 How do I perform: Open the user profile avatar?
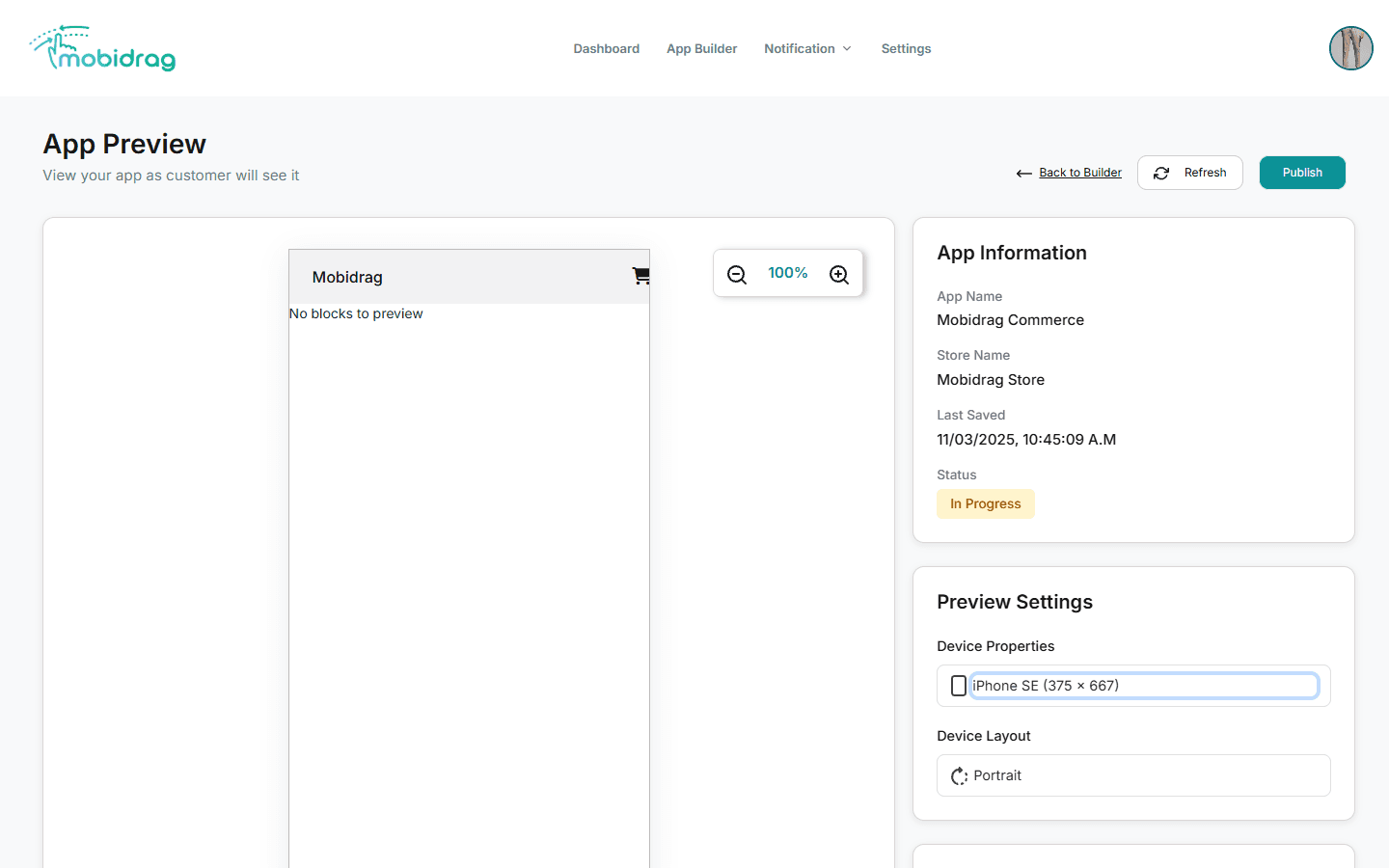tap(1350, 48)
